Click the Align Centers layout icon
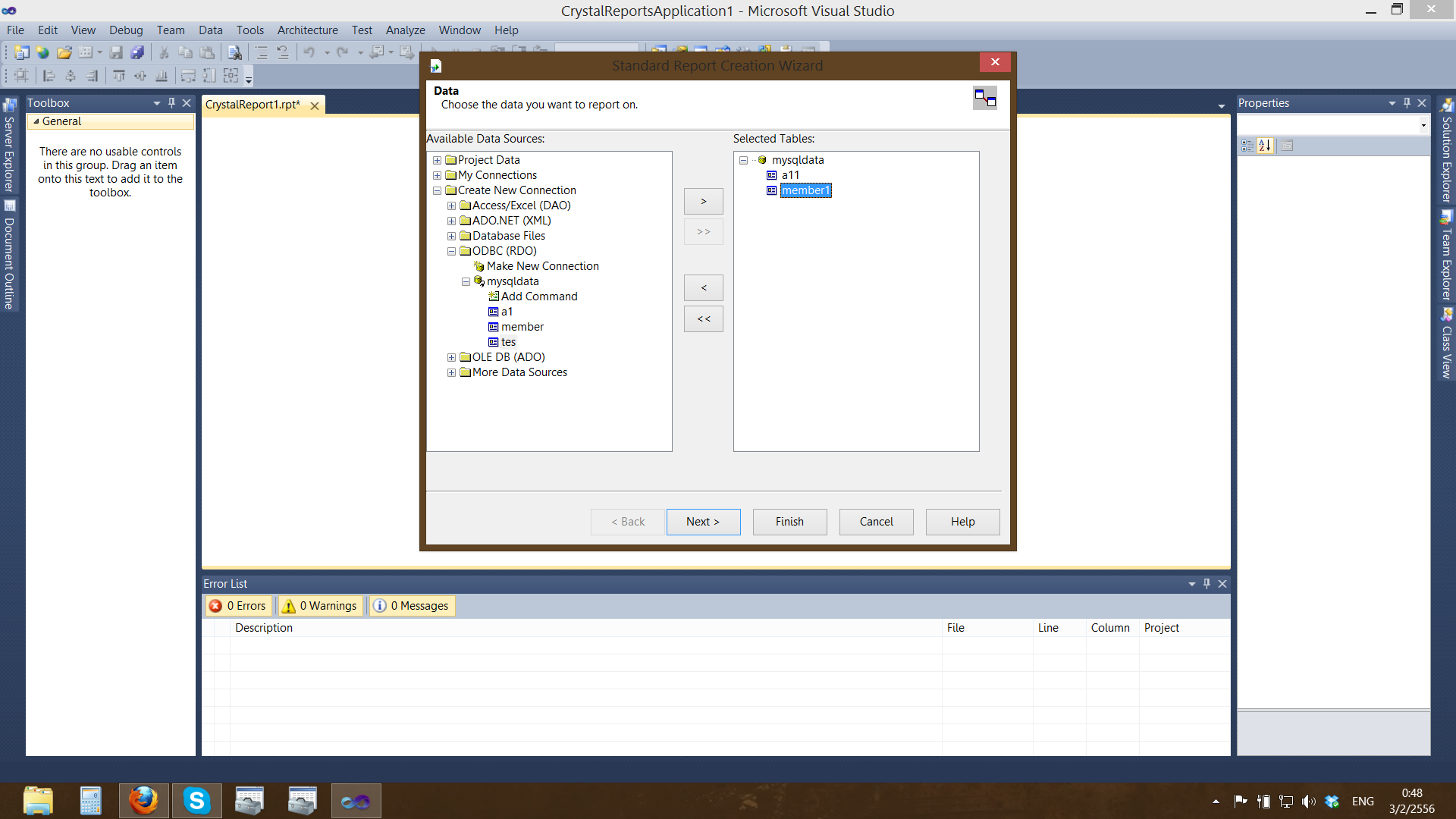The image size is (1456, 819). 71,76
